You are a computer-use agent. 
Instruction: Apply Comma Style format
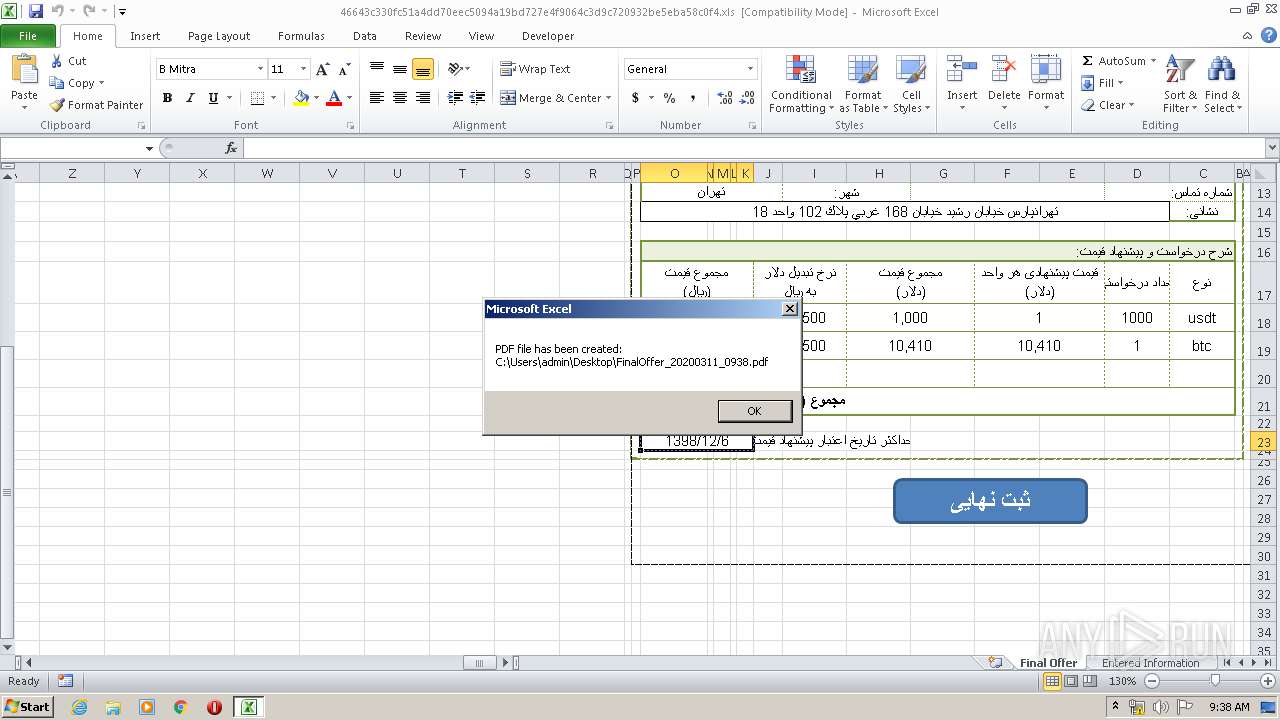click(694, 98)
